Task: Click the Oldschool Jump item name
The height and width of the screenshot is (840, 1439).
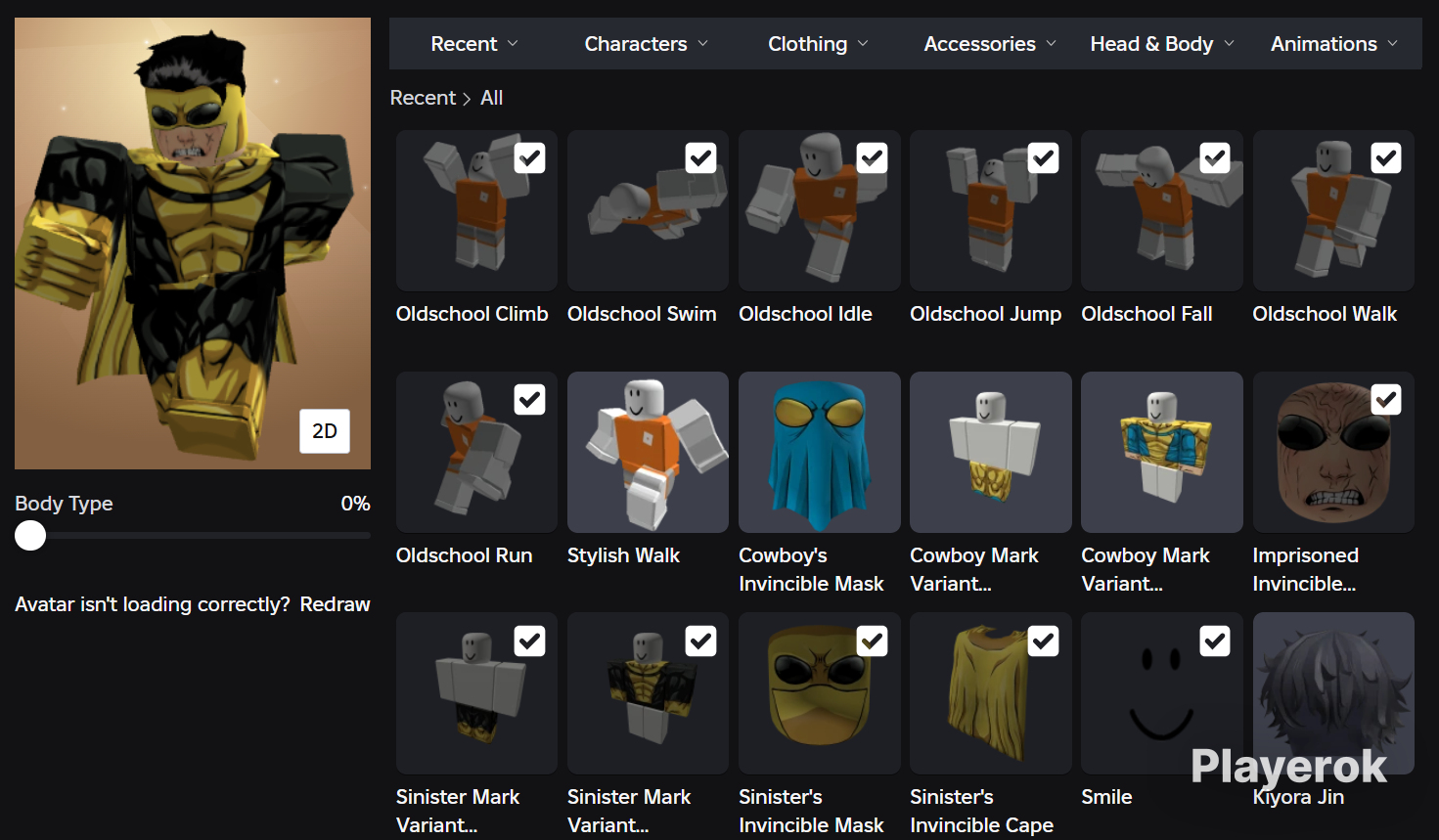Action: coord(986,314)
